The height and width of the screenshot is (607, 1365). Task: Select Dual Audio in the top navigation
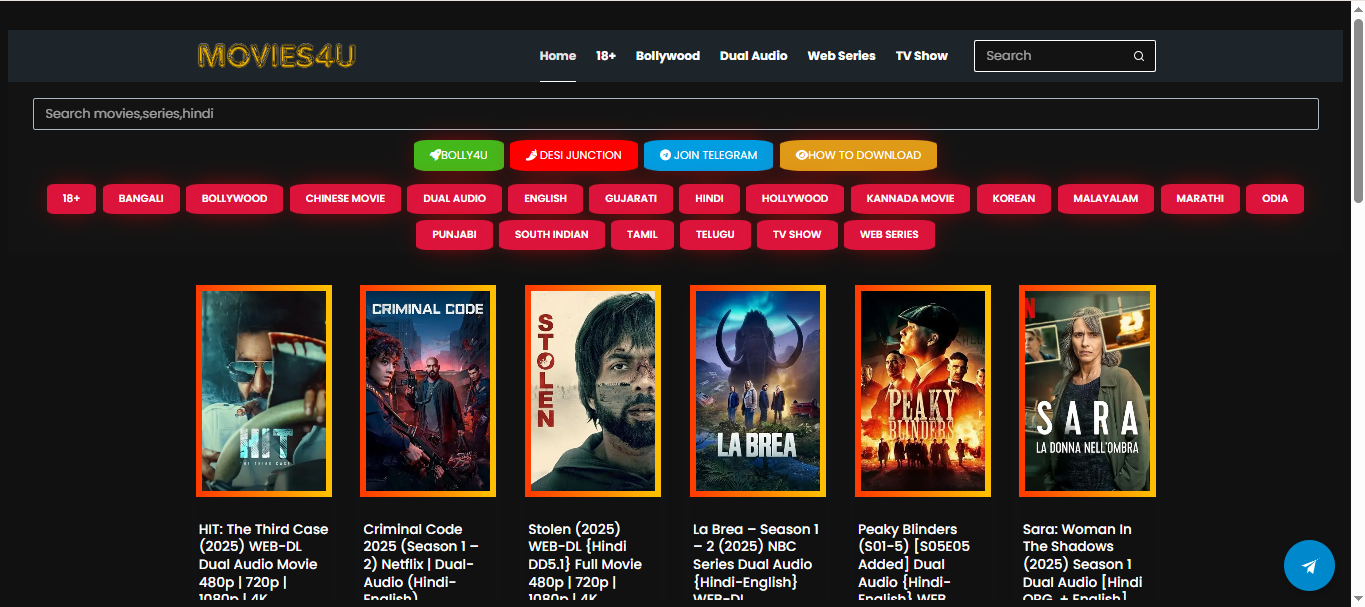tap(754, 56)
